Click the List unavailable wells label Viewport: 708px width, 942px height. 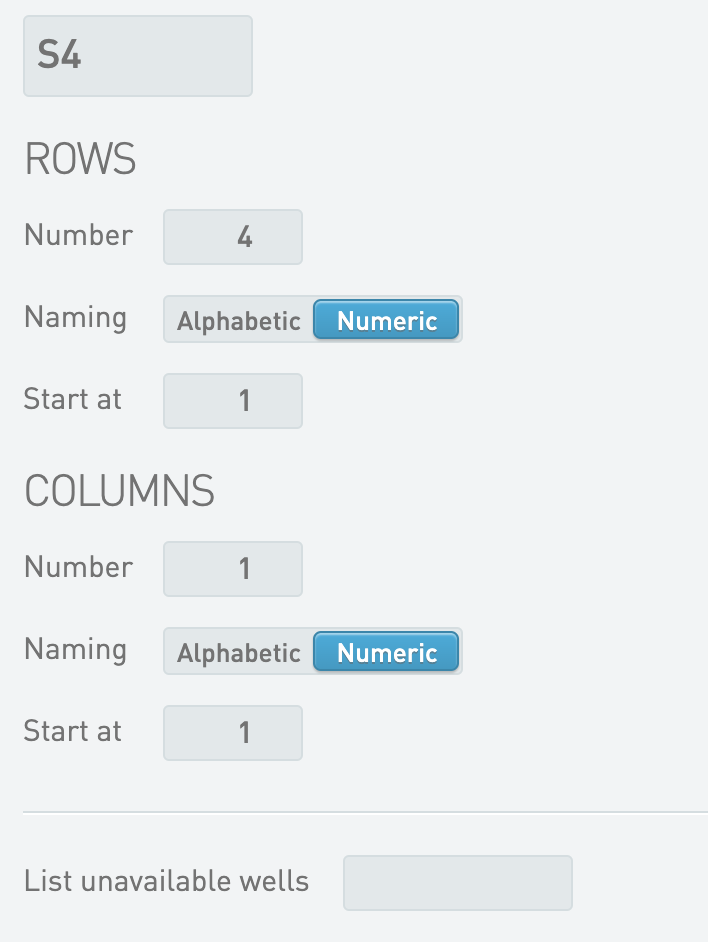click(x=166, y=882)
